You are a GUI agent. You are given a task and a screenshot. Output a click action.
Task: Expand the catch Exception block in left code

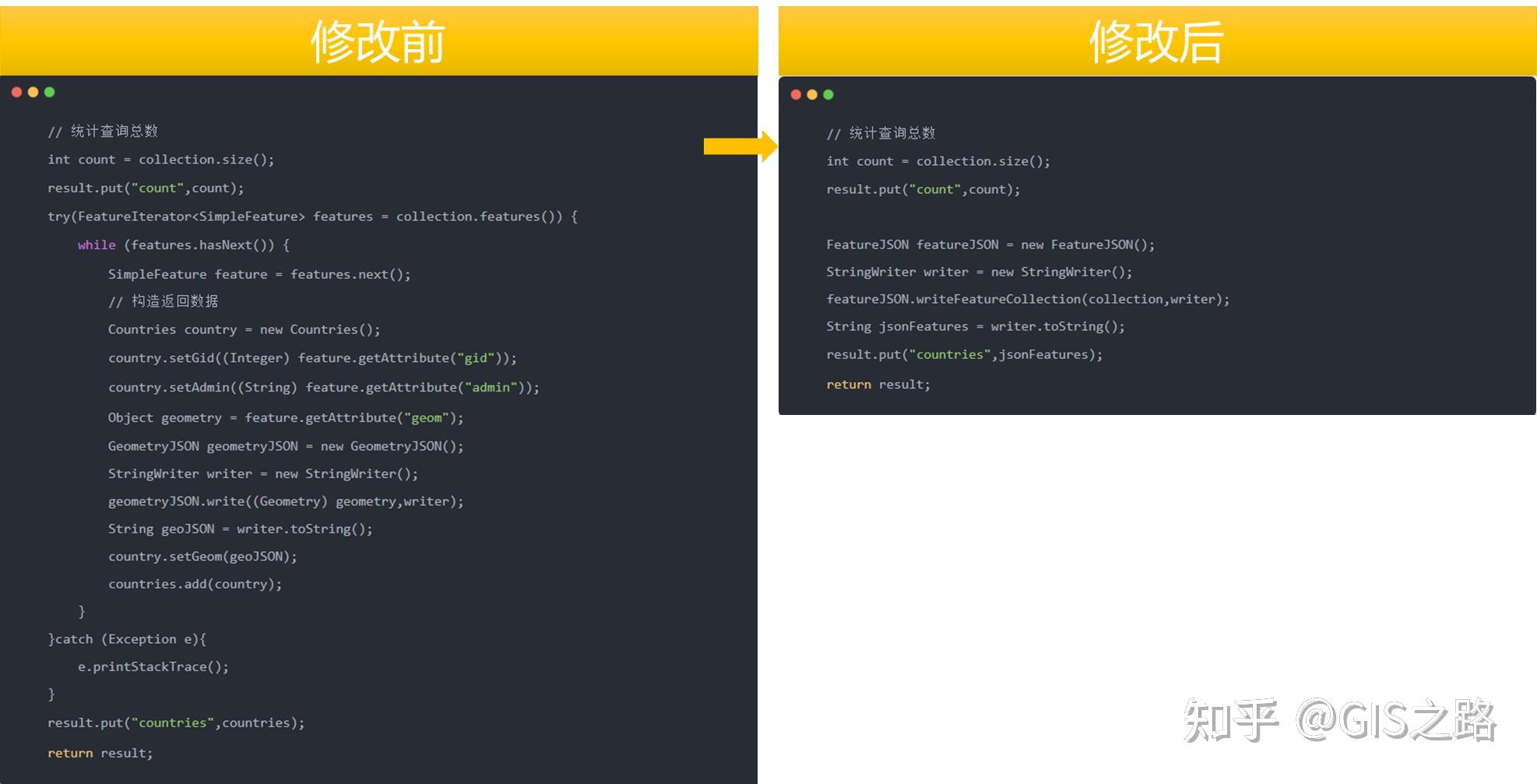point(127,638)
